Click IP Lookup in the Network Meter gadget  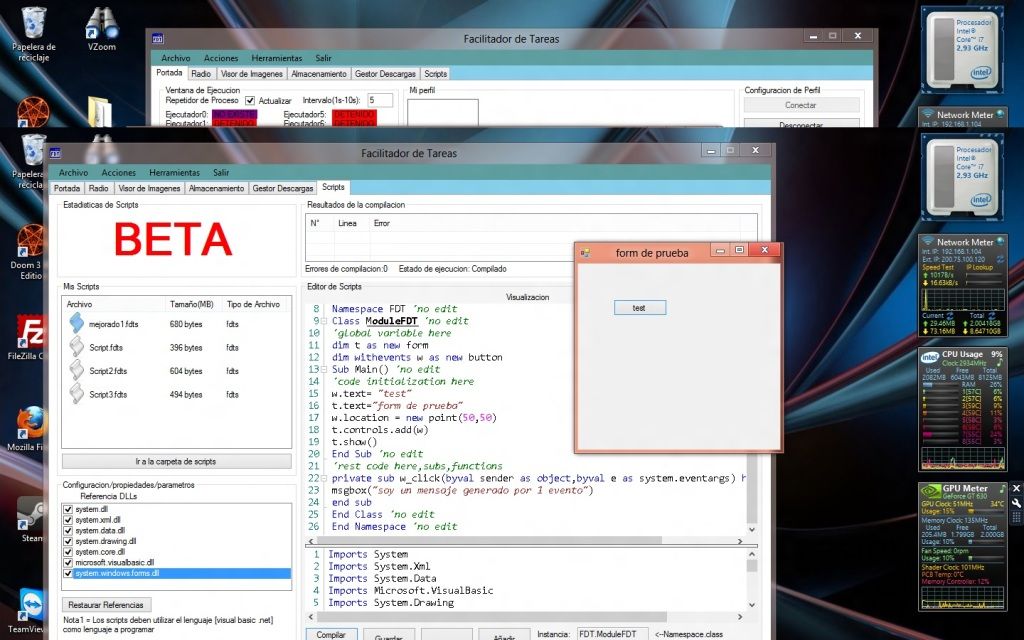pos(979,267)
